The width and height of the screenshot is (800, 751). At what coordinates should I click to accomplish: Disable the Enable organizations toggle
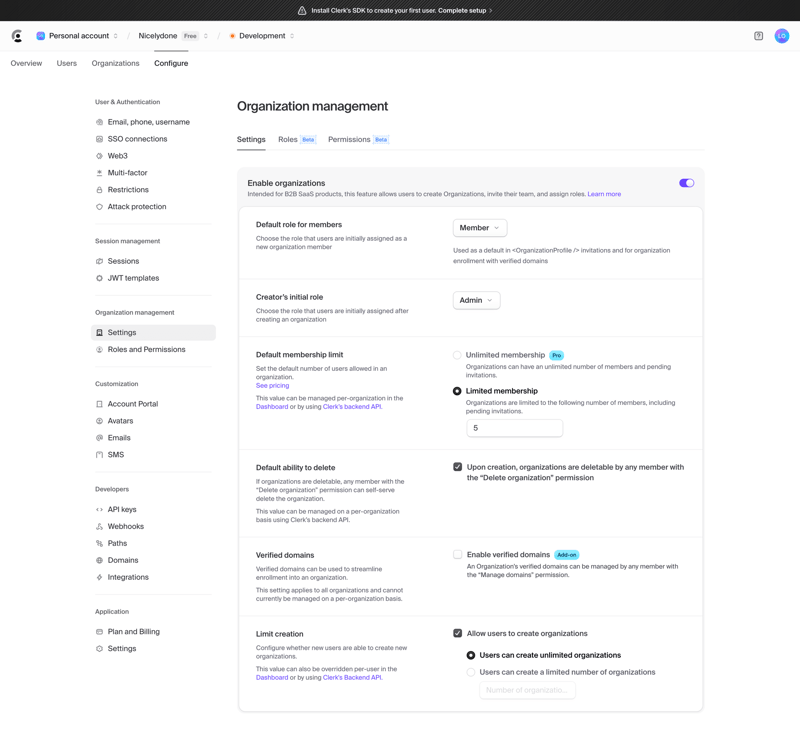[684, 183]
